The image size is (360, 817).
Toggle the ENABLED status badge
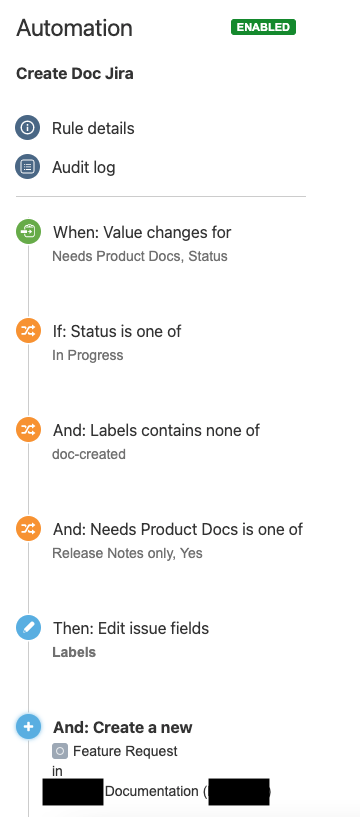[x=263, y=27]
